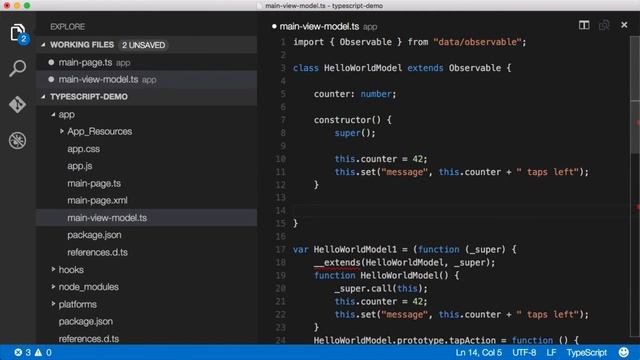Viewport: 640px width, 360px height.
Task: Open main-page.ts under app folder
Action: point(94,183)
